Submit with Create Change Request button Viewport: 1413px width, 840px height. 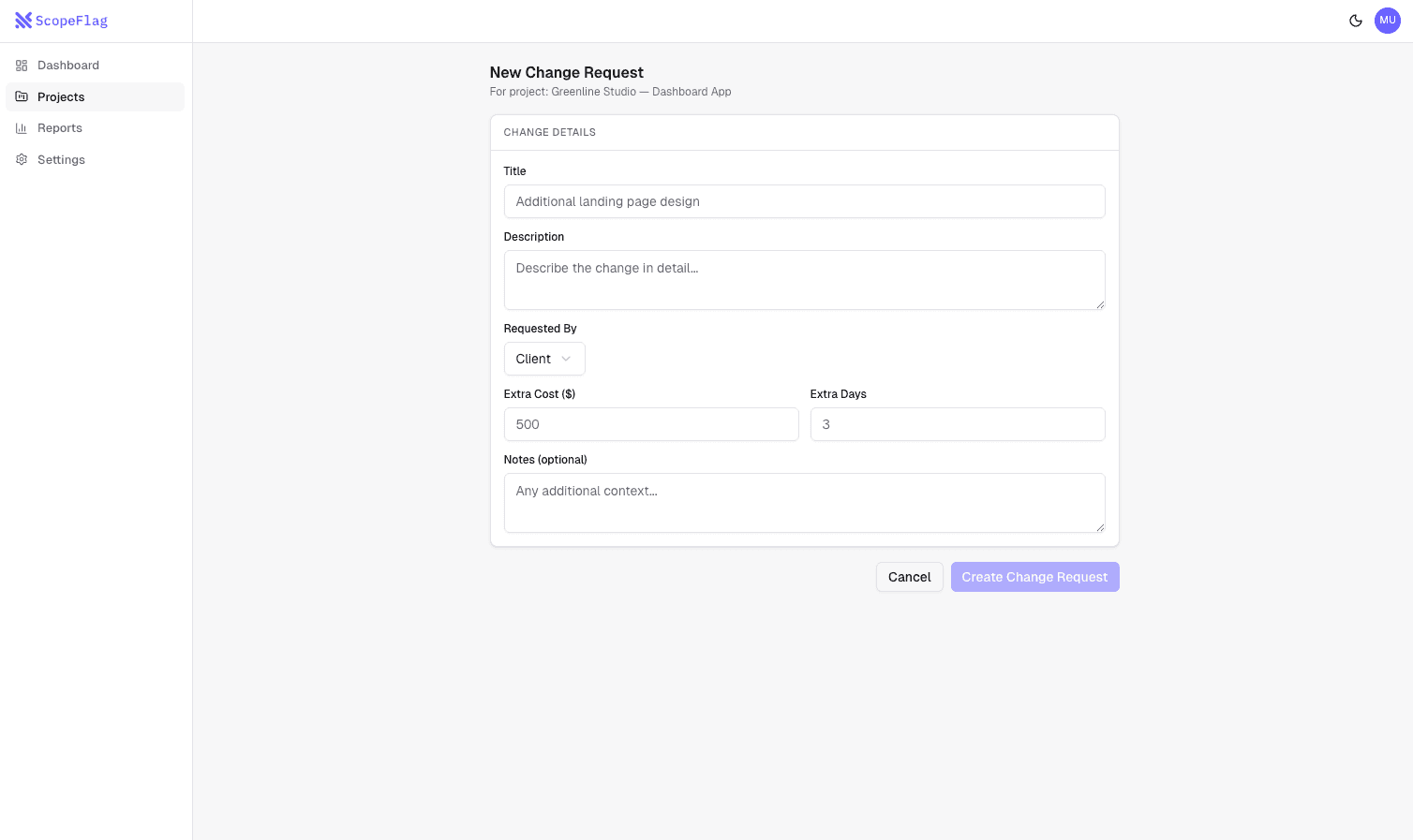coord(1034,577)
